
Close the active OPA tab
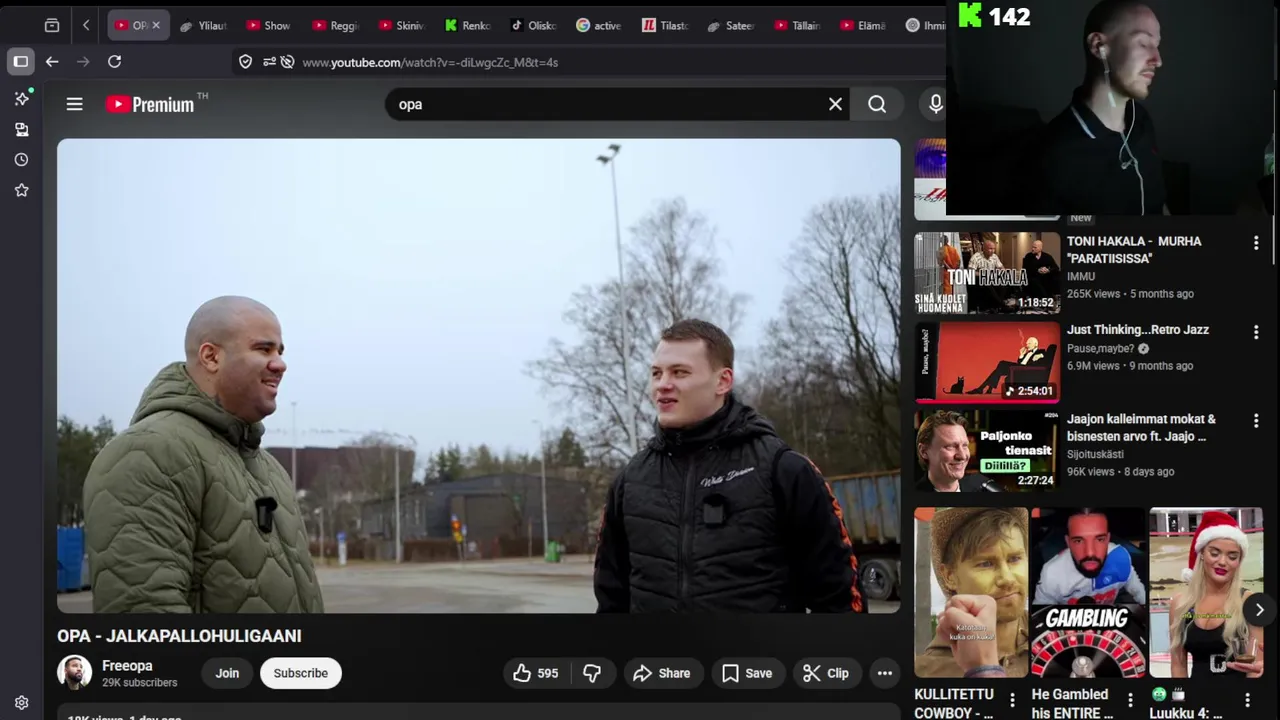tap(155, 25)
